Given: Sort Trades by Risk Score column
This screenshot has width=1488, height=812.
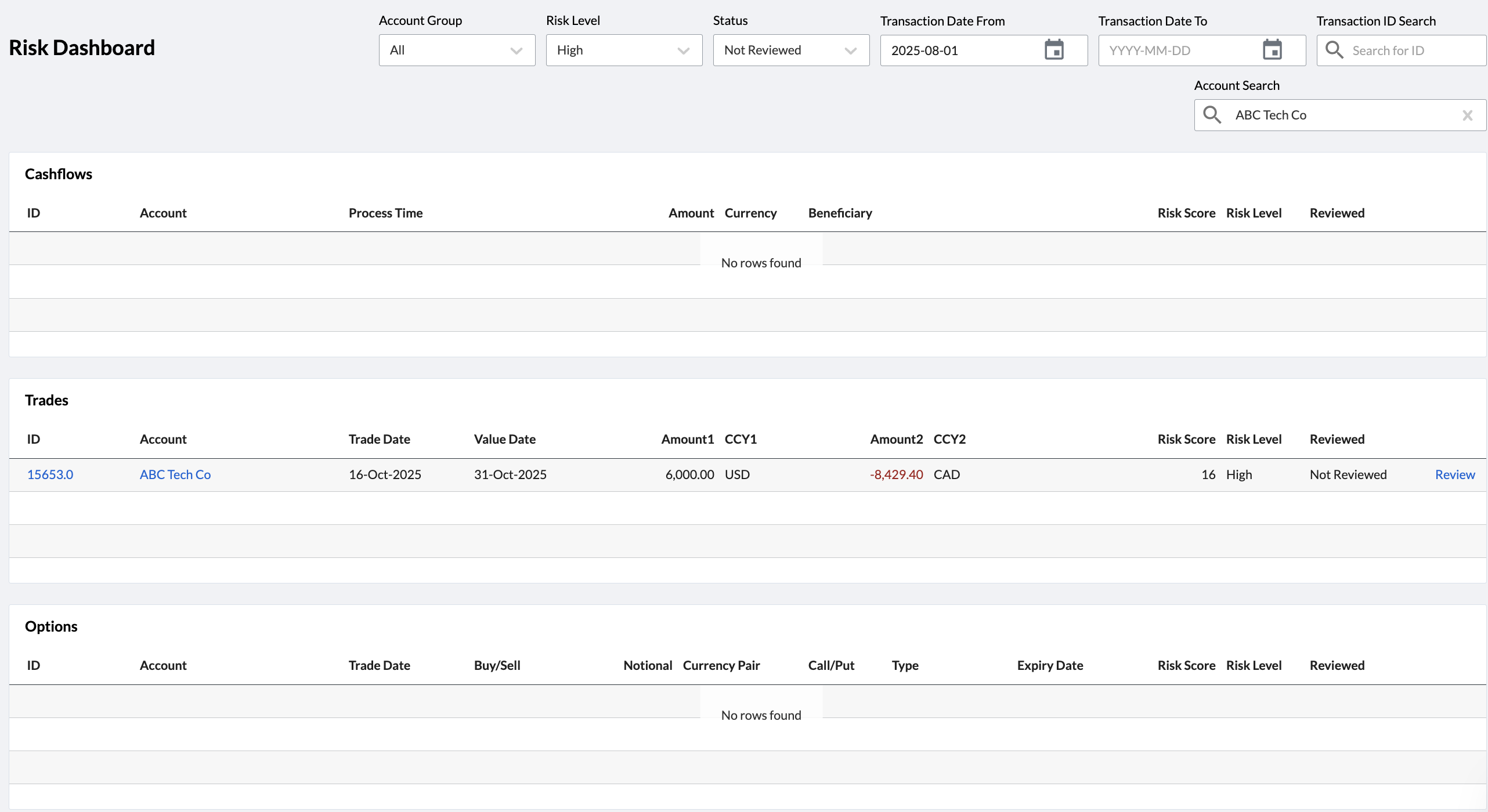Looking at the screenshot, I should coord(1186,439).
